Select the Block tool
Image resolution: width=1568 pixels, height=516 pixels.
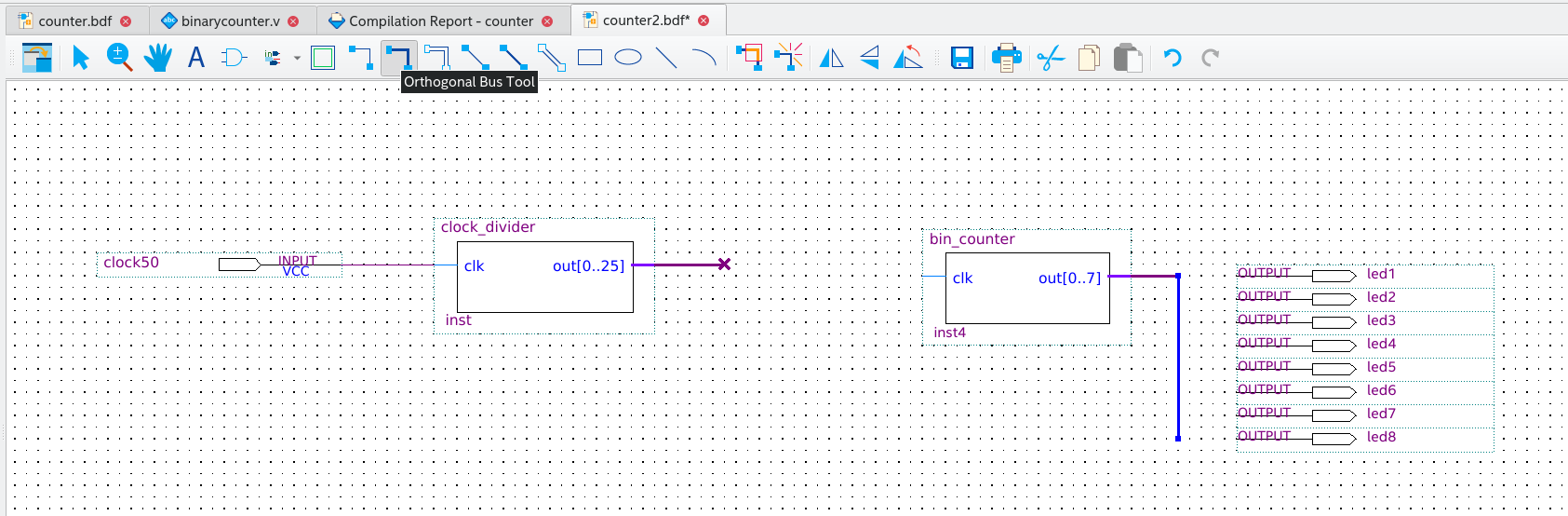click(323, 58)
